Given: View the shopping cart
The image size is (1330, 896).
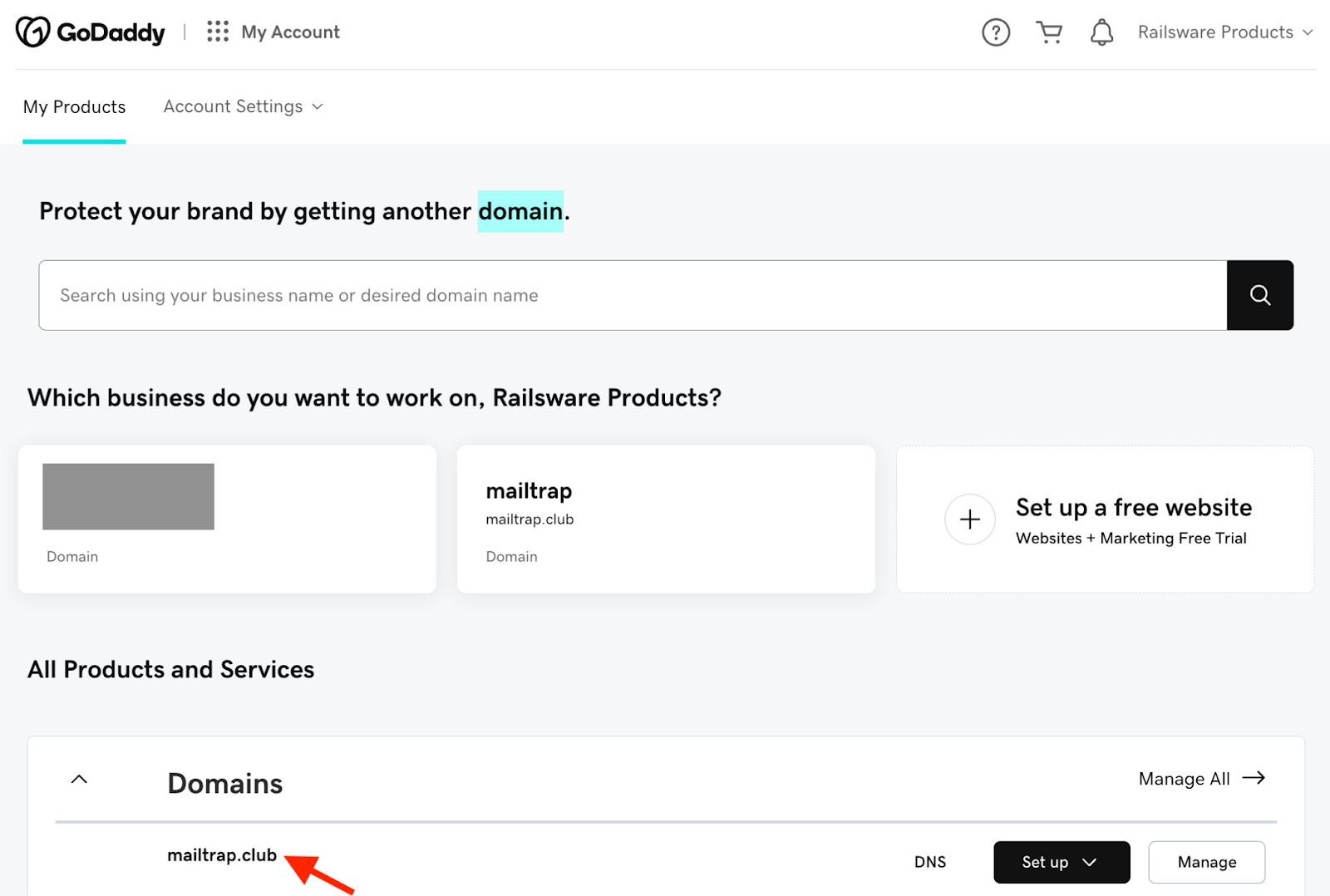Looking at the screenshot, I should click(1049, 32).
